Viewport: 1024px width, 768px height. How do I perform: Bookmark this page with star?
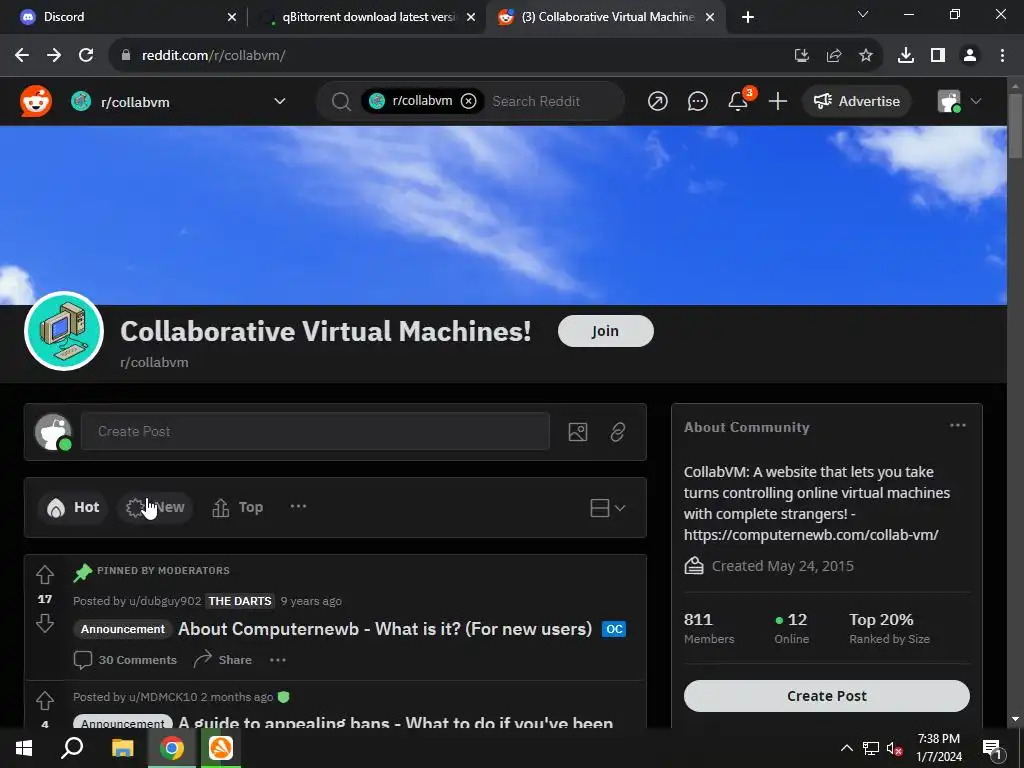pos(866,56)
